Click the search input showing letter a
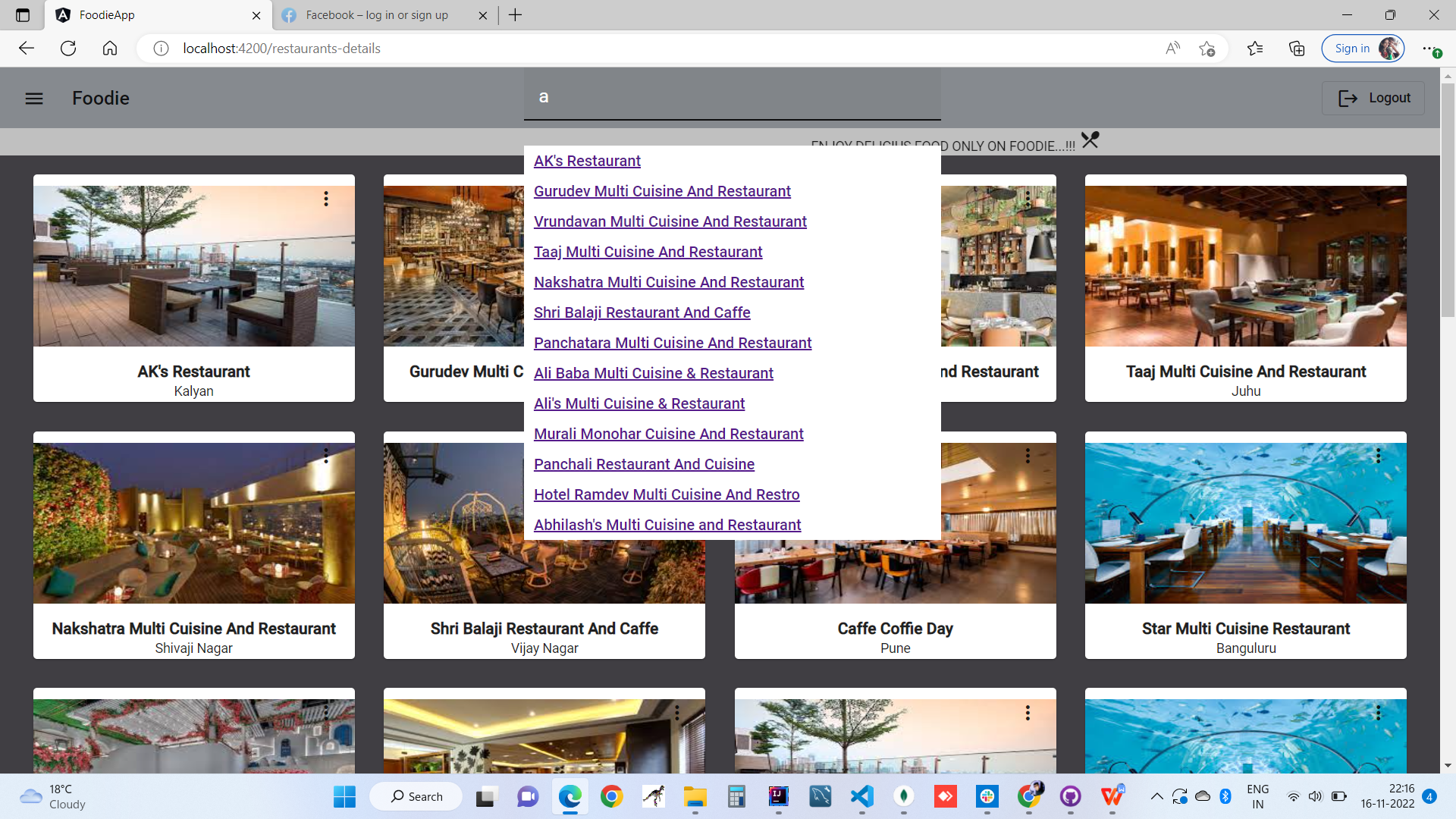 pyautogui.click(x=732, y=96)
